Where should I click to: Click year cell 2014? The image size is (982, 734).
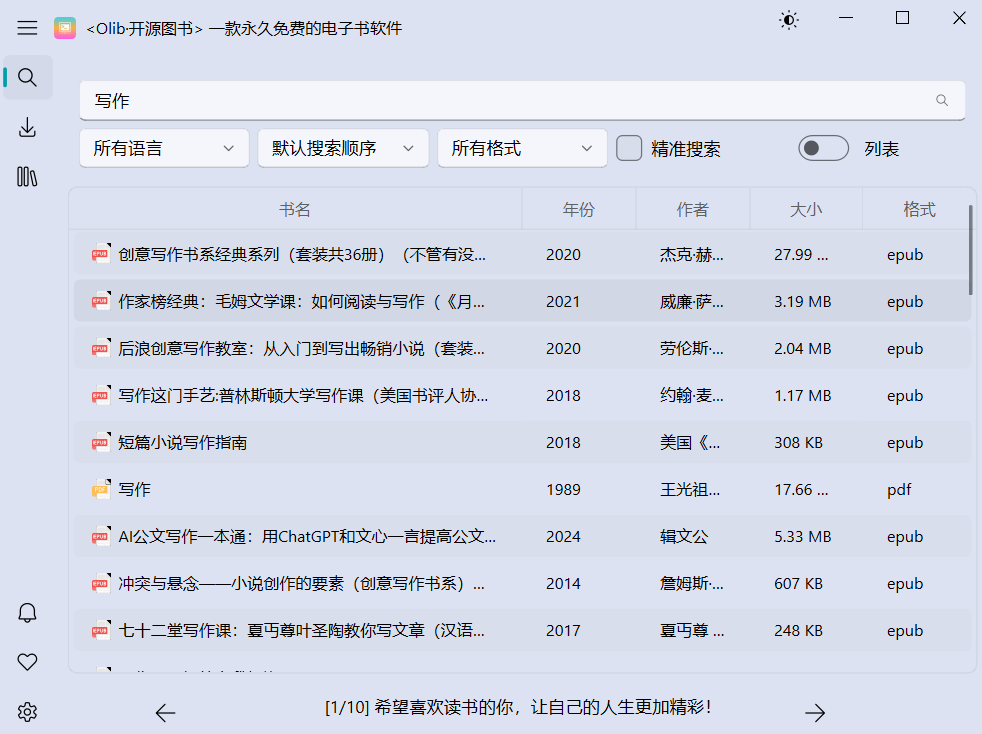click(563, 583)
